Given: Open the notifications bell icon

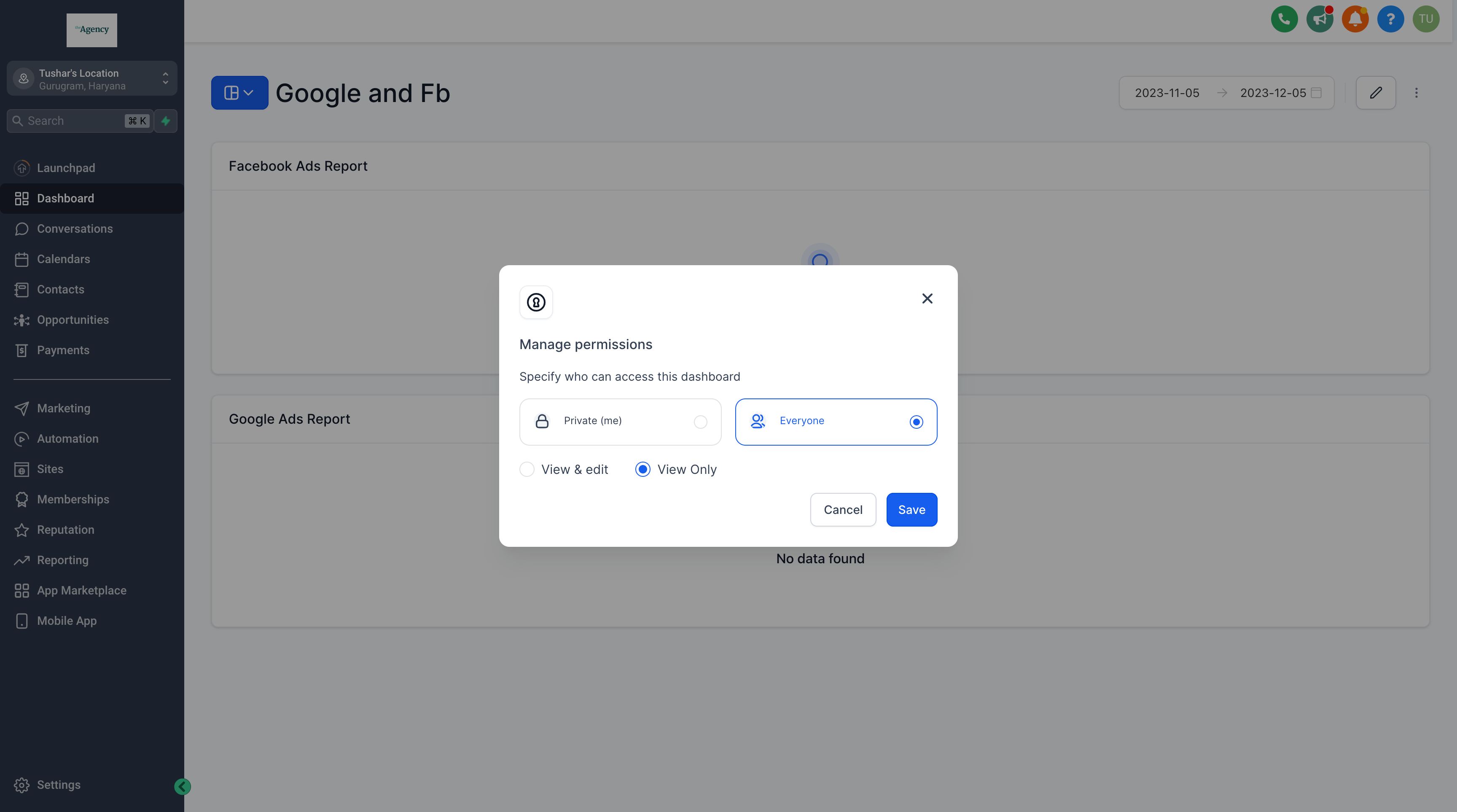Looking at the screenshot, I should click(1355, 19).
